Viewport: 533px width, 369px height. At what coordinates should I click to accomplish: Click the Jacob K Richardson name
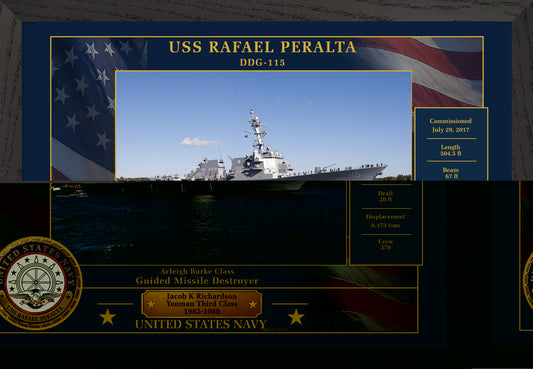(202, 296)
